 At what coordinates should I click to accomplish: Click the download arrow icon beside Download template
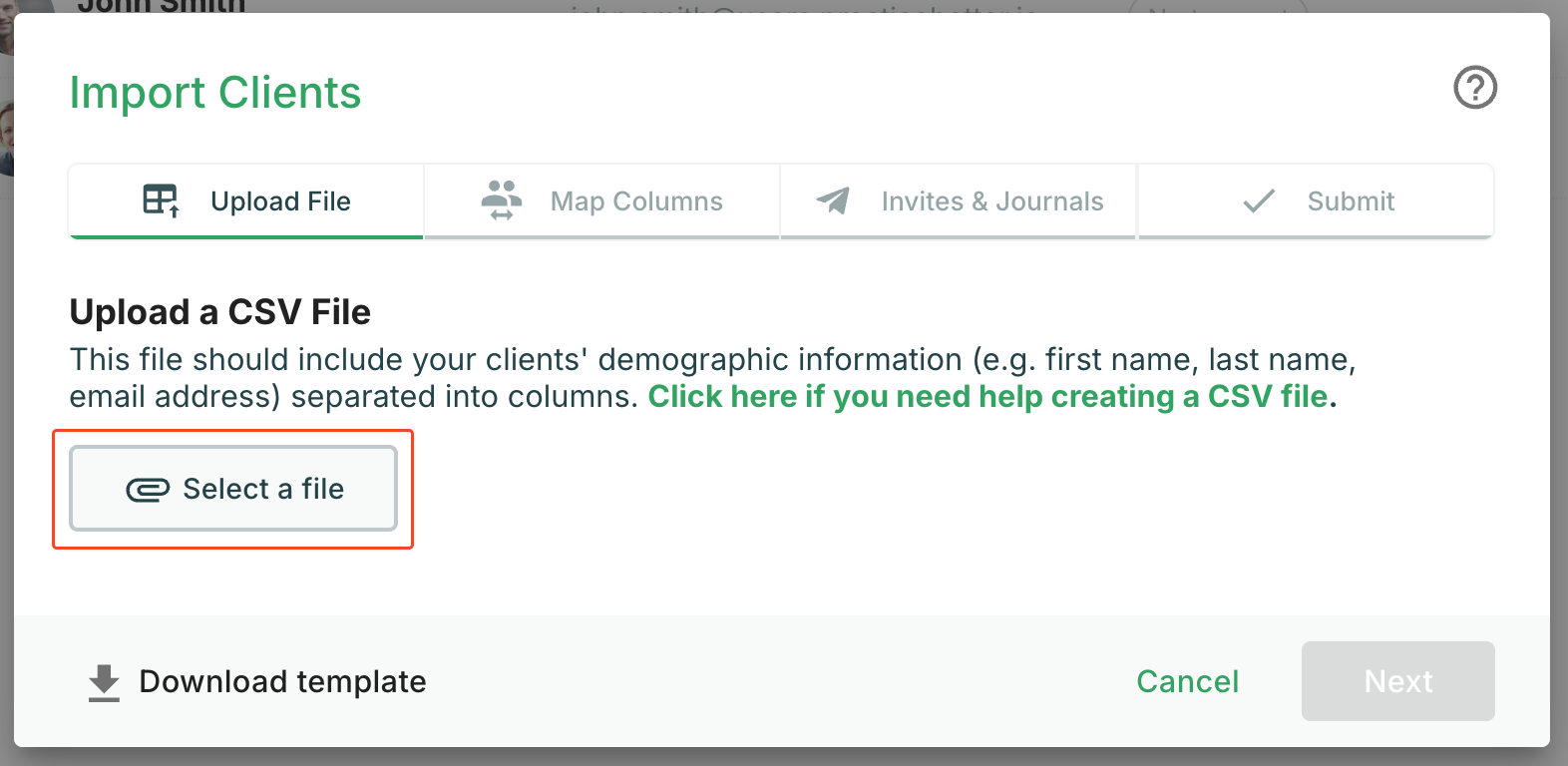103,681
